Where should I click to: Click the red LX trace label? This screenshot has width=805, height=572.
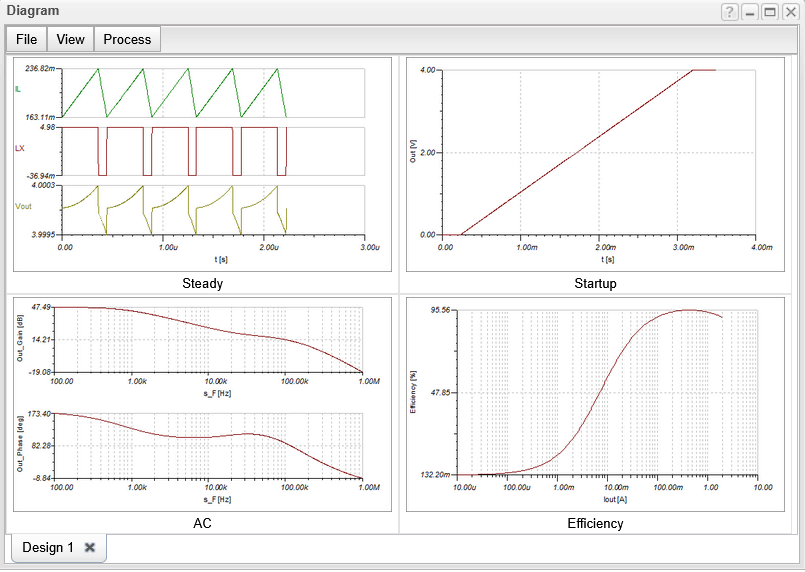(x=19, y=148)
